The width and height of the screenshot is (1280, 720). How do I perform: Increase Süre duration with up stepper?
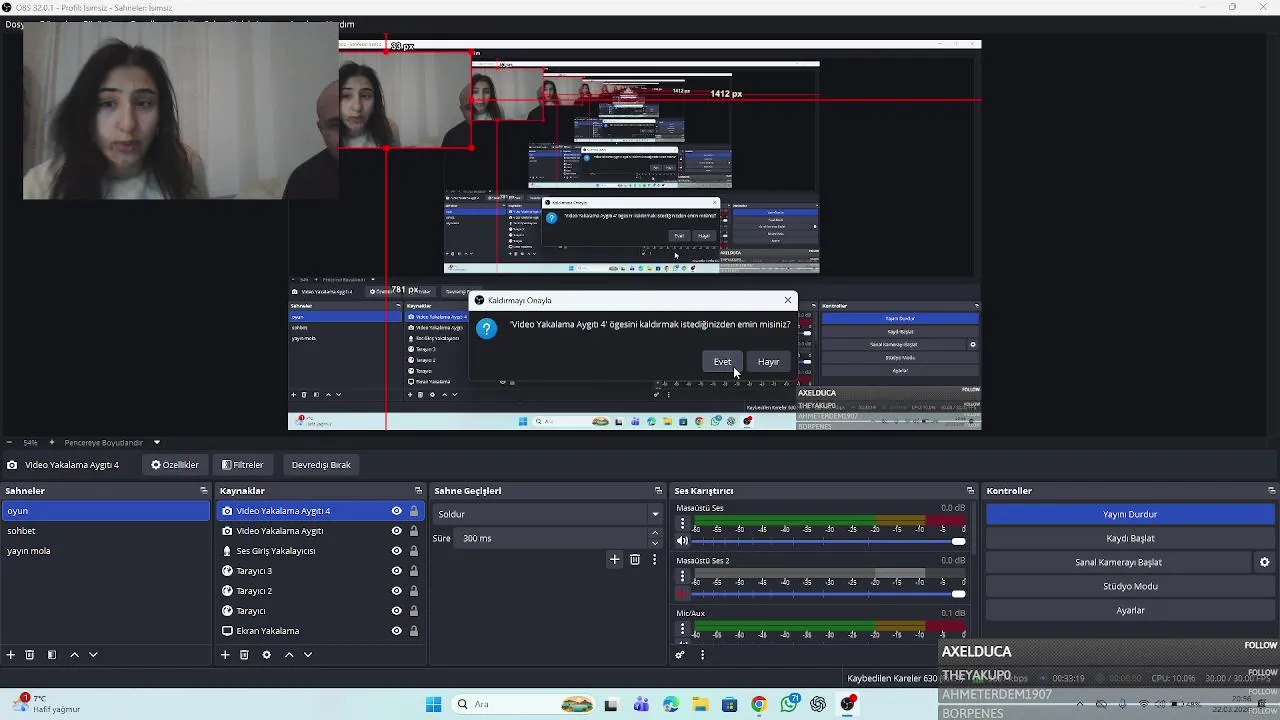[655, 533]
